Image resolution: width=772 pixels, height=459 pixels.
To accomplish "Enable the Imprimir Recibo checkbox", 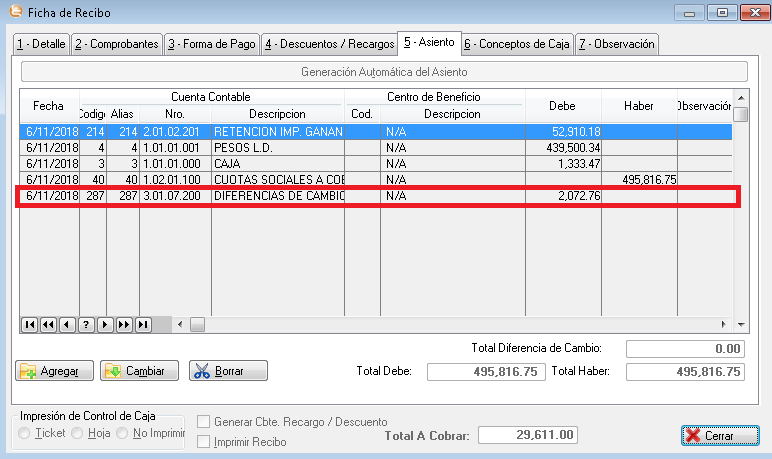I will [x=204, y=441].
